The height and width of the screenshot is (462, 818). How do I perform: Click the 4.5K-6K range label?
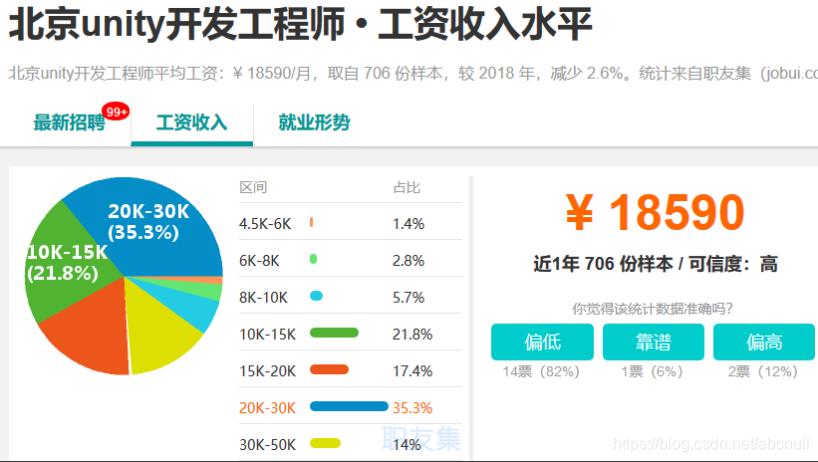click(265, 224)
